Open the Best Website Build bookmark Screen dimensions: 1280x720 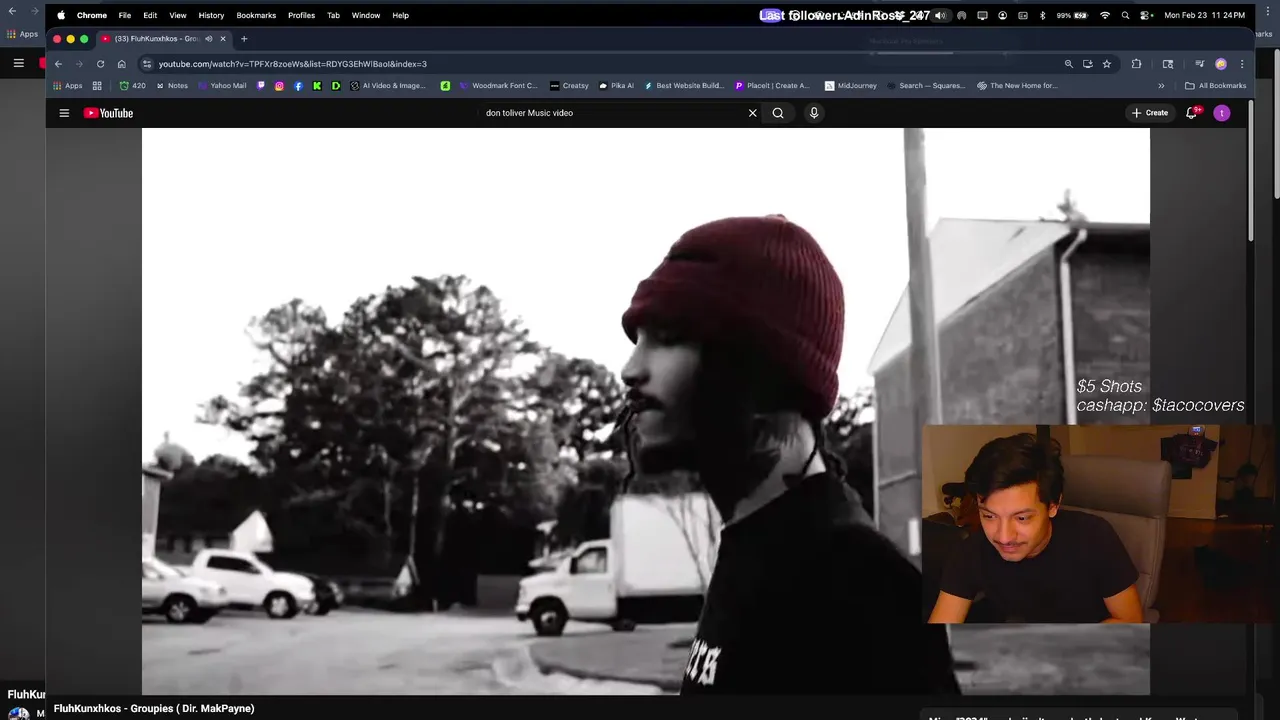[684, 86]
